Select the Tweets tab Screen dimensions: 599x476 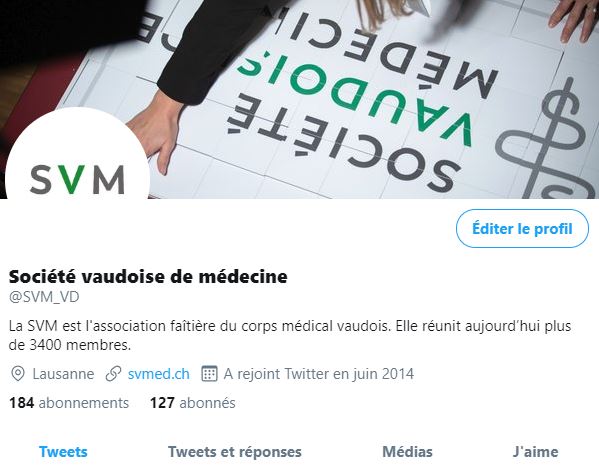pos(63,452)
